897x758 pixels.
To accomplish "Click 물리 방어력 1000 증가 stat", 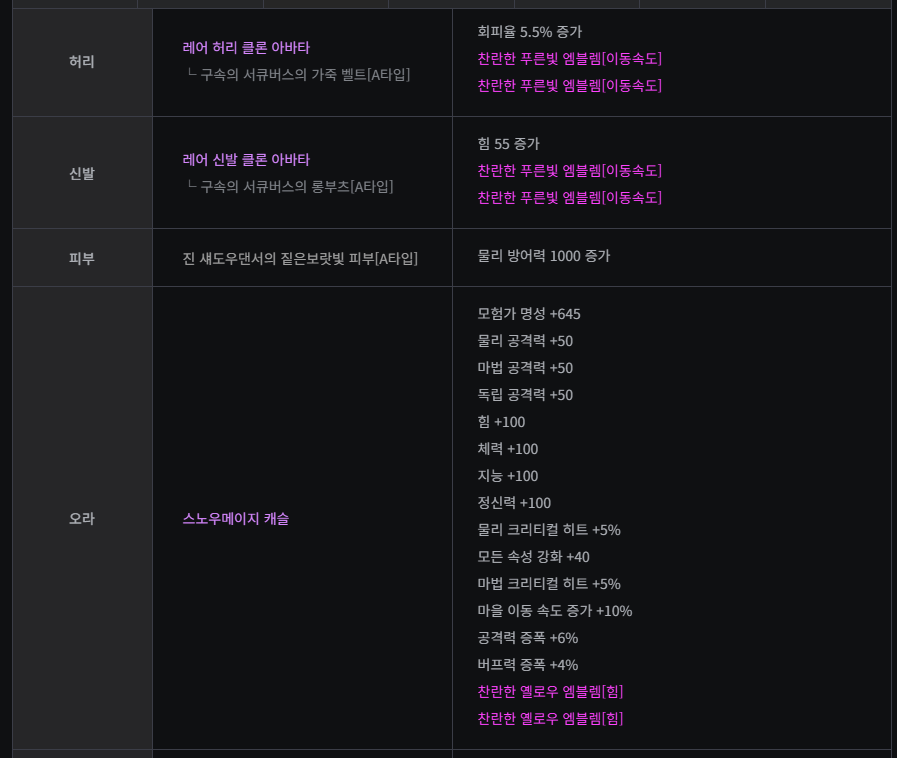I will coord(544,256).
